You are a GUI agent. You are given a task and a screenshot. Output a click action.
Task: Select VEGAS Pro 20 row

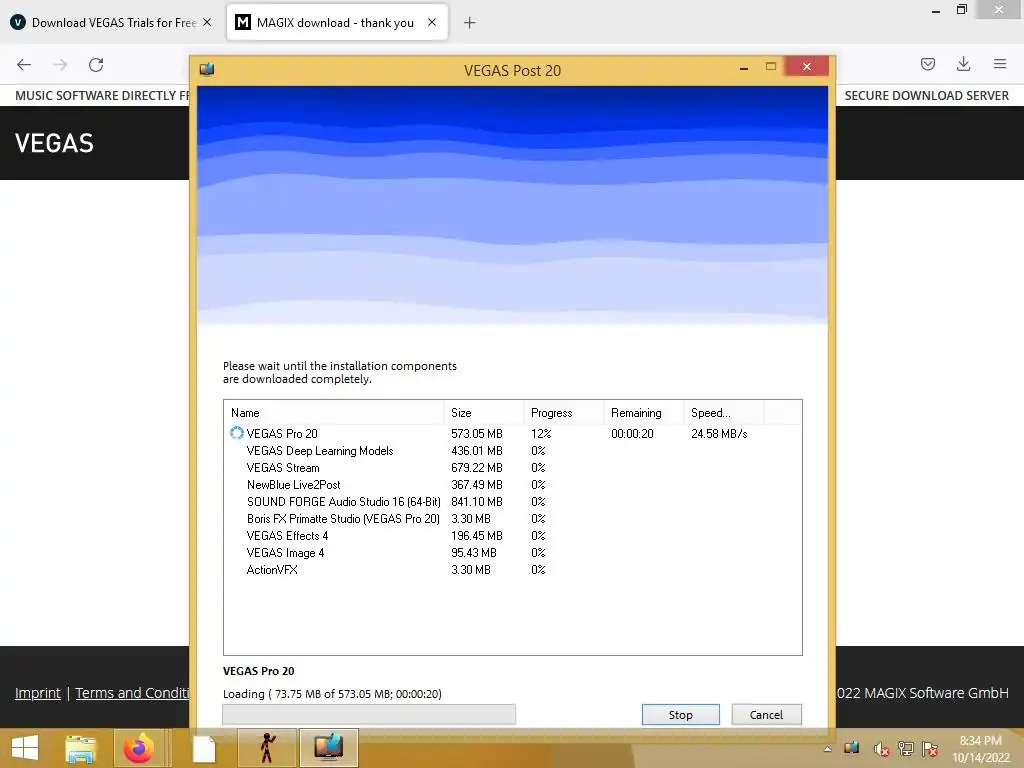click(x=512, y=434)
